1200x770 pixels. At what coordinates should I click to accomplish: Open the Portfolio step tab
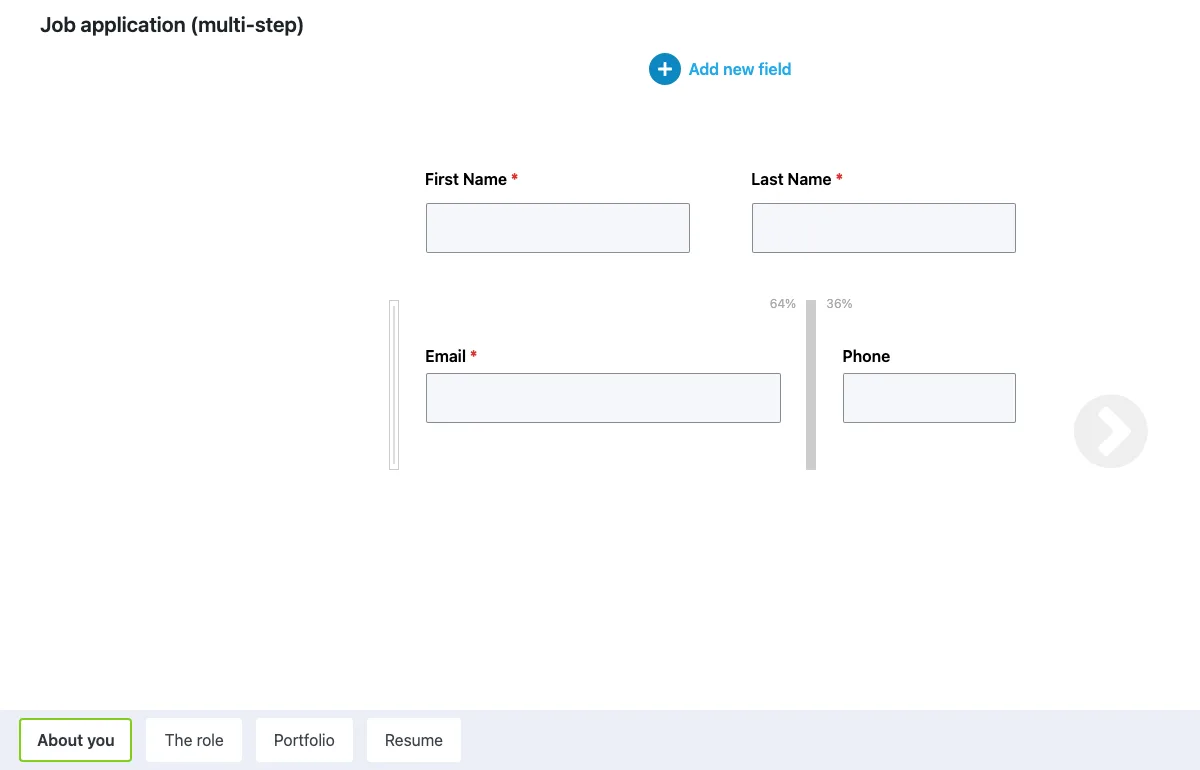(304, 740)
